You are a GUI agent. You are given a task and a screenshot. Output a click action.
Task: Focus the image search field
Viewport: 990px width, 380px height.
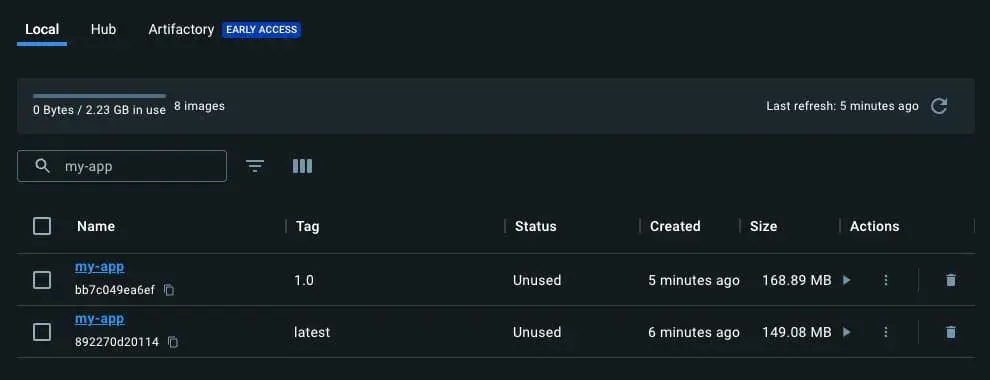click(x=122, y=166)
